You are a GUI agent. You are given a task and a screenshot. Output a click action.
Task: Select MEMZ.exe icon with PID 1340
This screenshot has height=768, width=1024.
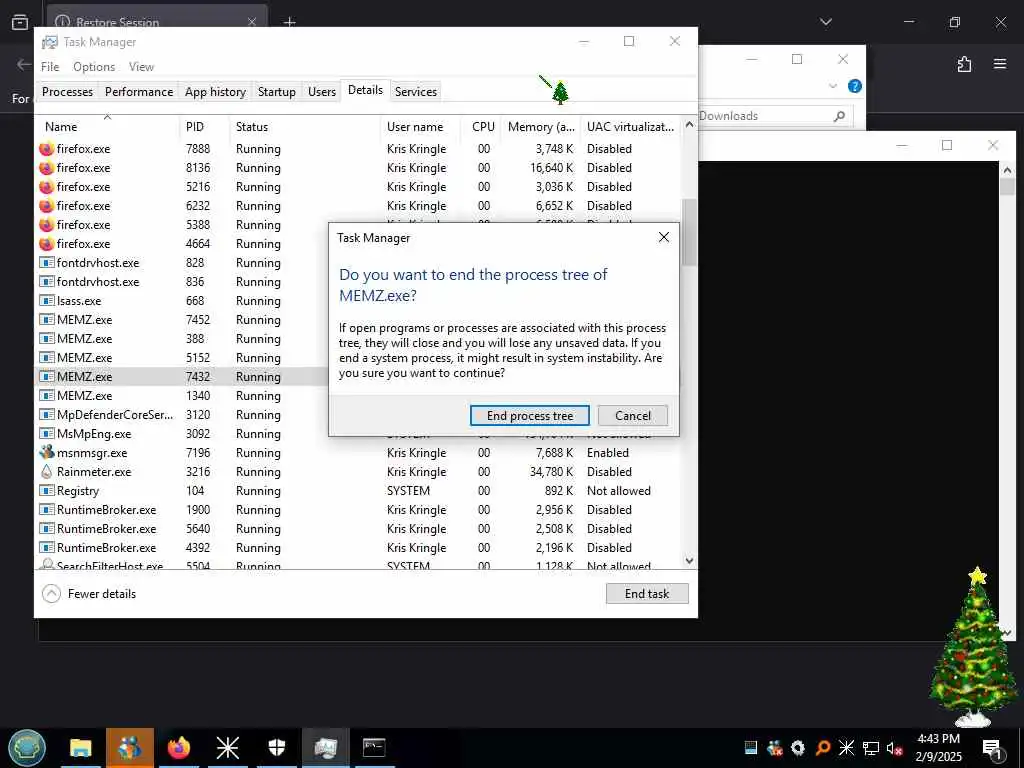tap(46, 395)
